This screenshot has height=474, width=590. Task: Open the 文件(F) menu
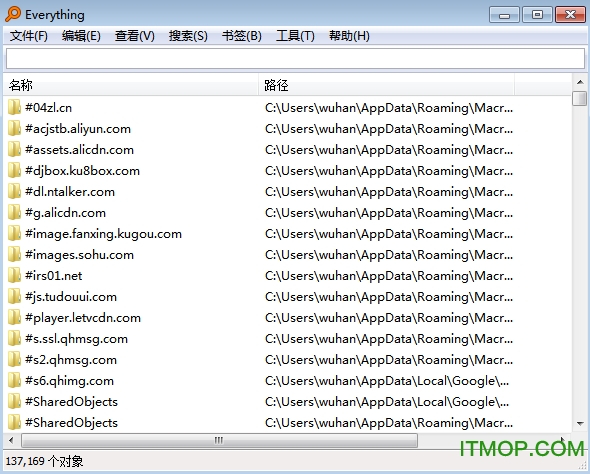pos(29,36)
